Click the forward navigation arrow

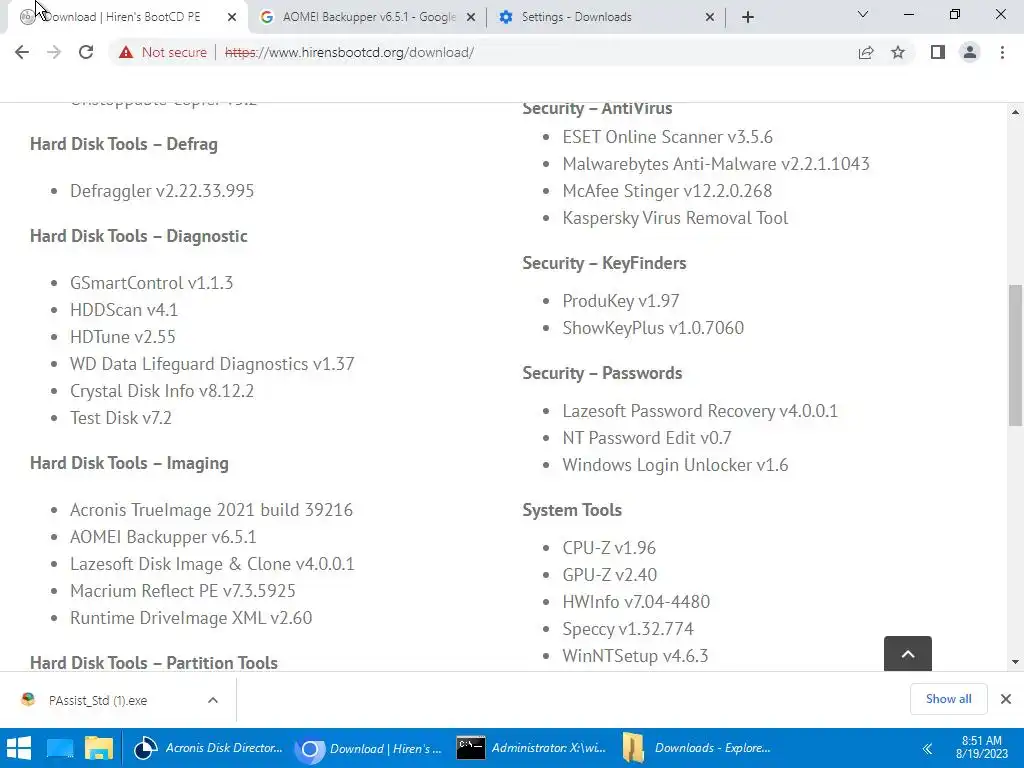54,52
